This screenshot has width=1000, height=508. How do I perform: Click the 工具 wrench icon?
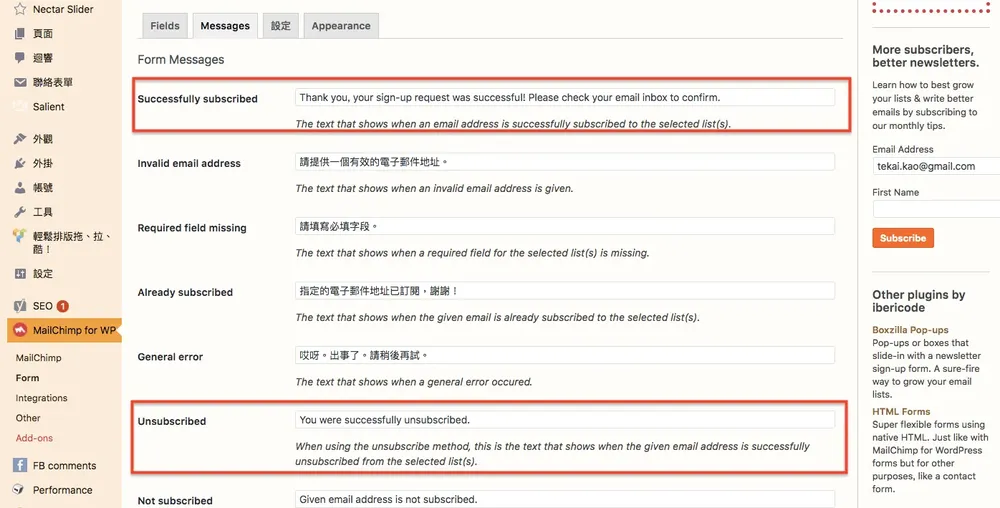coord(20,212)
